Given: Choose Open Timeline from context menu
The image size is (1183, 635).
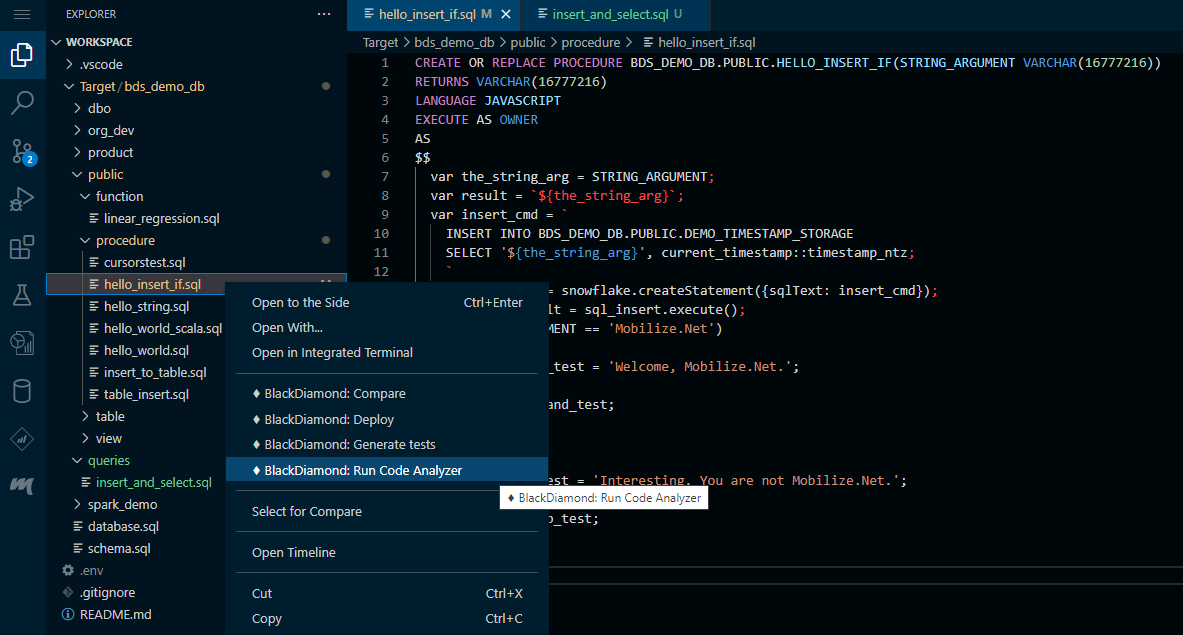Looking at the screenshot, I should (387, 552).
